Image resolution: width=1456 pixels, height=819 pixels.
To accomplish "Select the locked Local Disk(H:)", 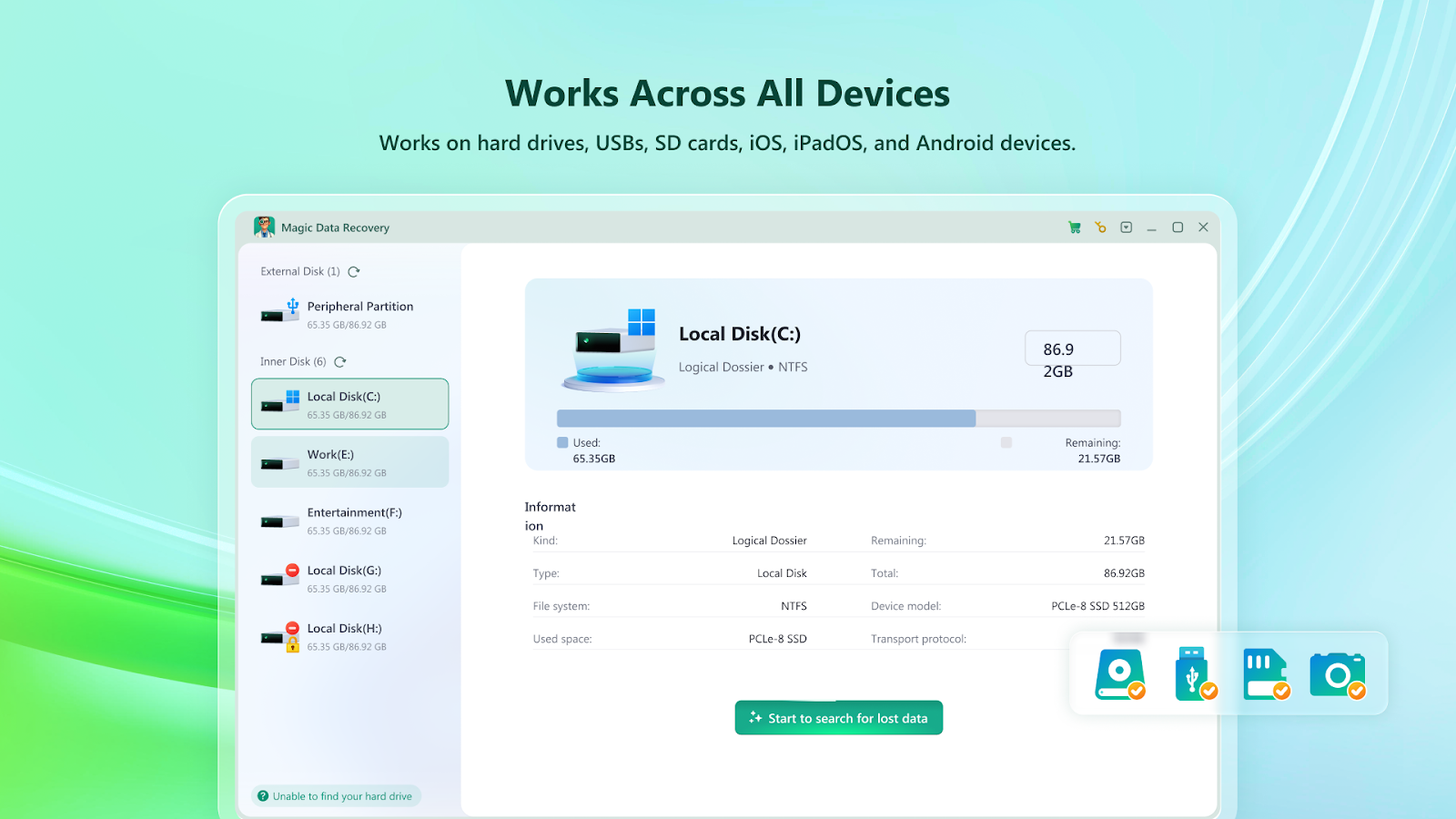I will [x=349, y=637].
